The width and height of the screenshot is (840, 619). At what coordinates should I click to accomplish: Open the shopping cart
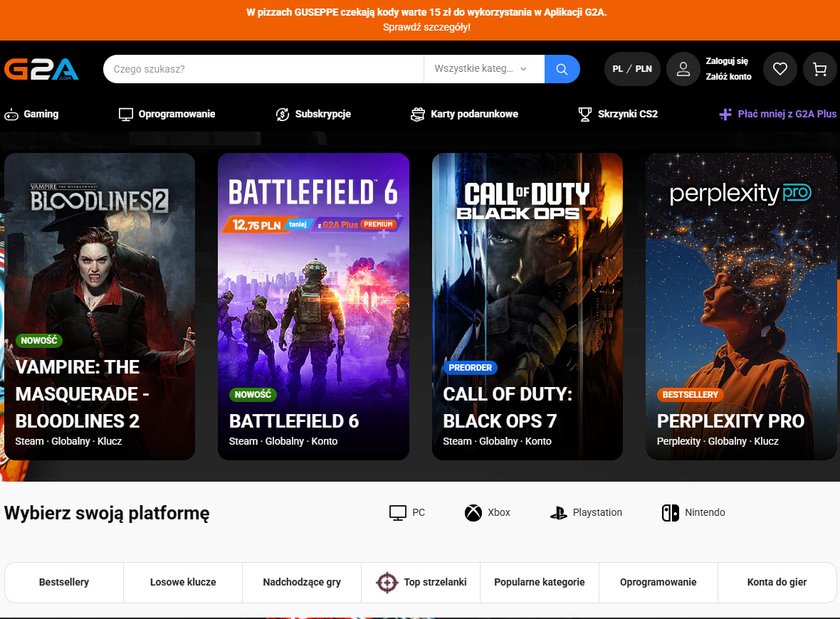(820, 69)
